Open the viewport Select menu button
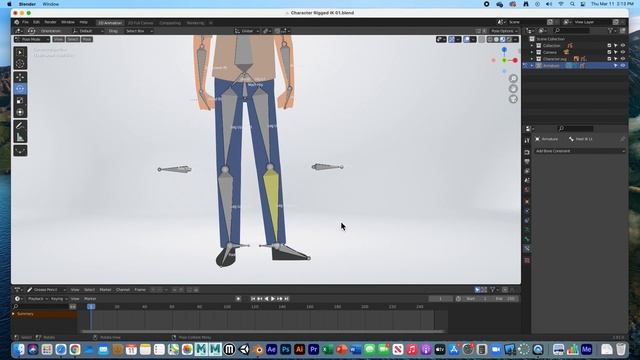This screenshot has width=640, height=360. tap(73, 40)
